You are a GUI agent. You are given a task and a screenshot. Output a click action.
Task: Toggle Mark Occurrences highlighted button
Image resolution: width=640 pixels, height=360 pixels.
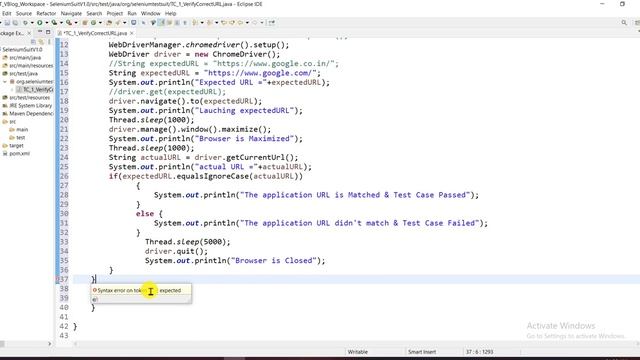[161, 23]
